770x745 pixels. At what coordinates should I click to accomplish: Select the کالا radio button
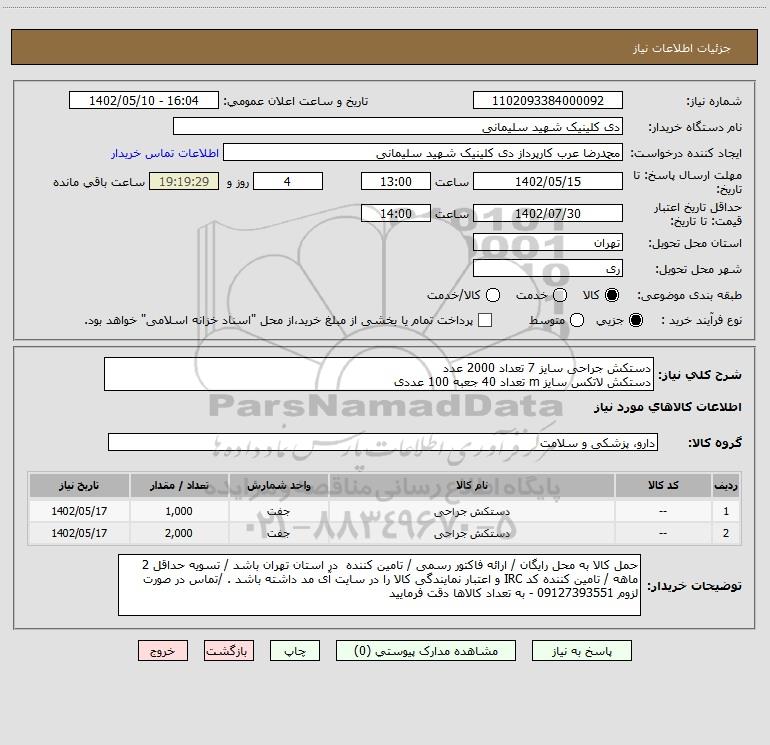612,295
